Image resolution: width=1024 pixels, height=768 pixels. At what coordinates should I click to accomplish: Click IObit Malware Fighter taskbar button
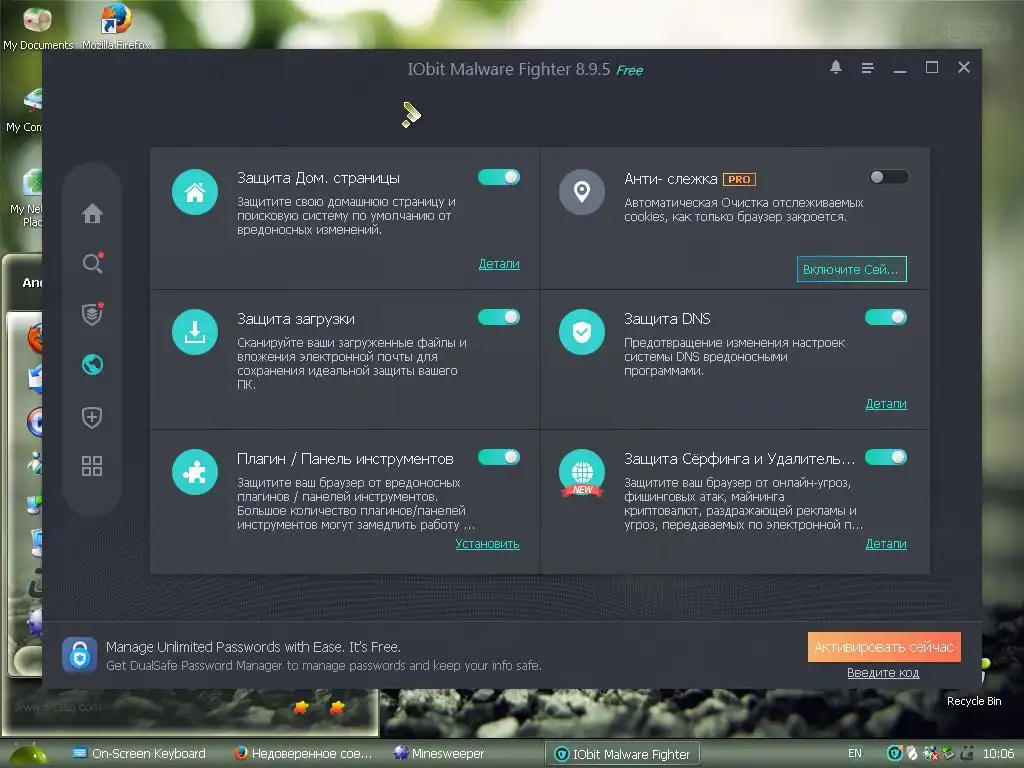[x=622, y=754]
